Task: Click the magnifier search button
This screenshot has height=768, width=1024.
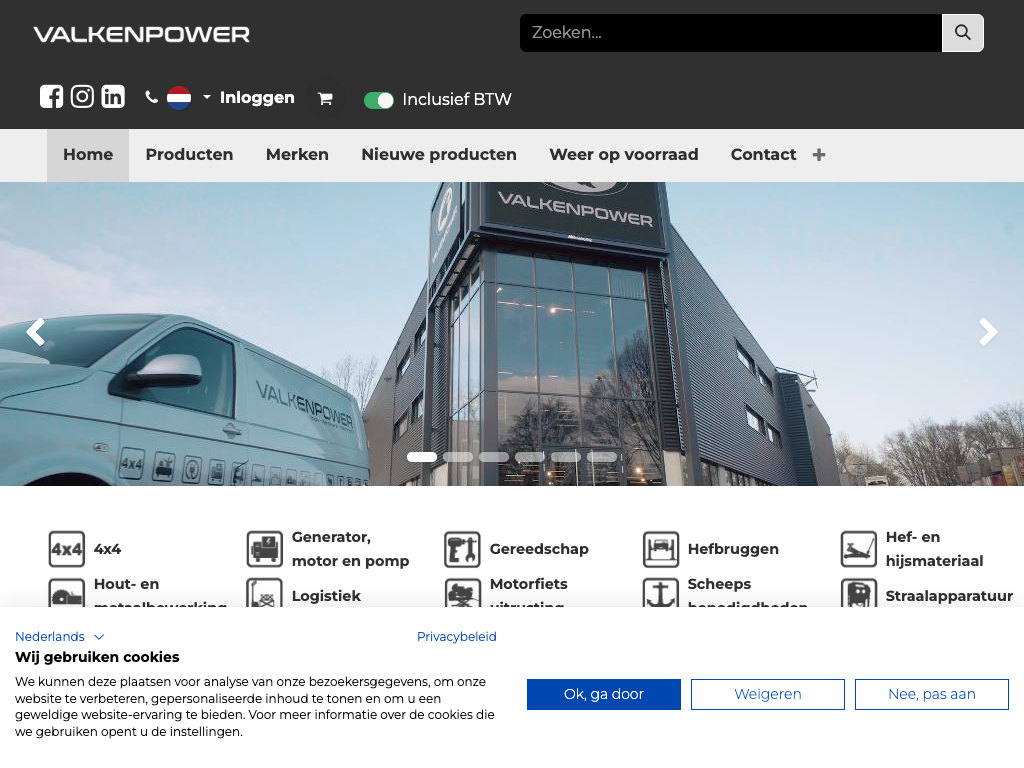Action: tap(962, 33)
